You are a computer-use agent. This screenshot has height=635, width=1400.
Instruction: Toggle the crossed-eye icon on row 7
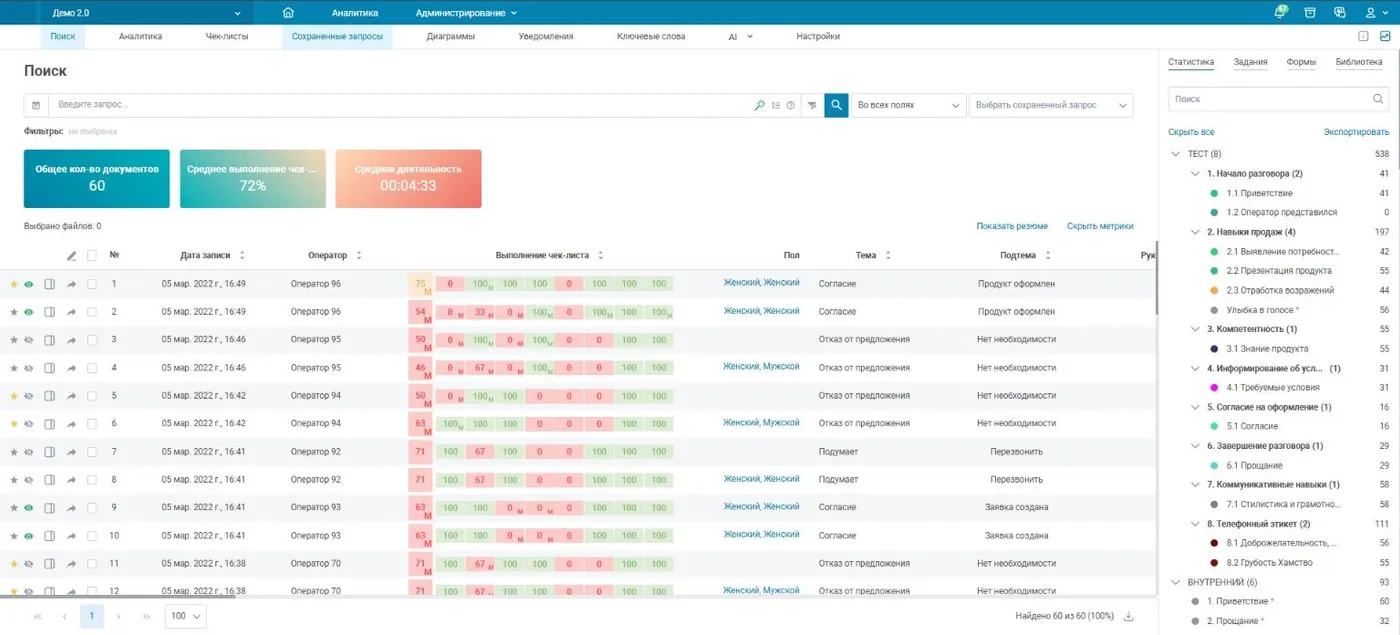[x=29, y=452]
